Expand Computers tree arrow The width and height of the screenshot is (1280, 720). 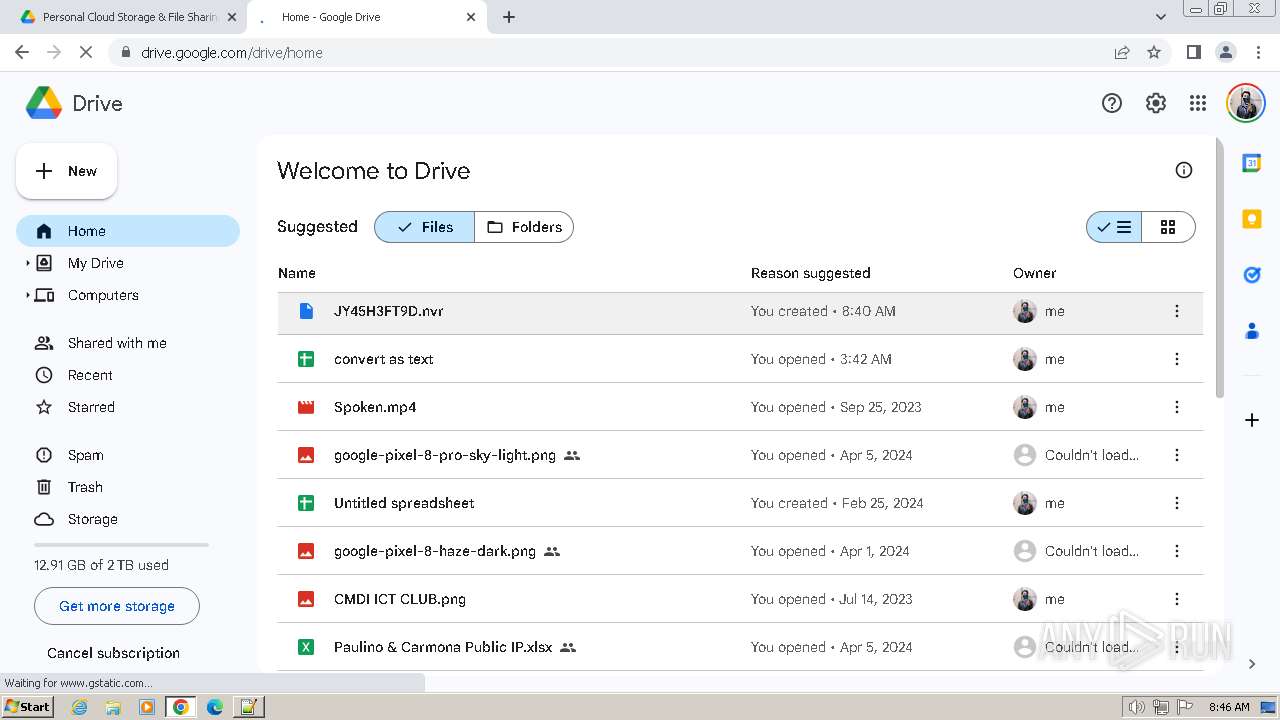point(27,295)
